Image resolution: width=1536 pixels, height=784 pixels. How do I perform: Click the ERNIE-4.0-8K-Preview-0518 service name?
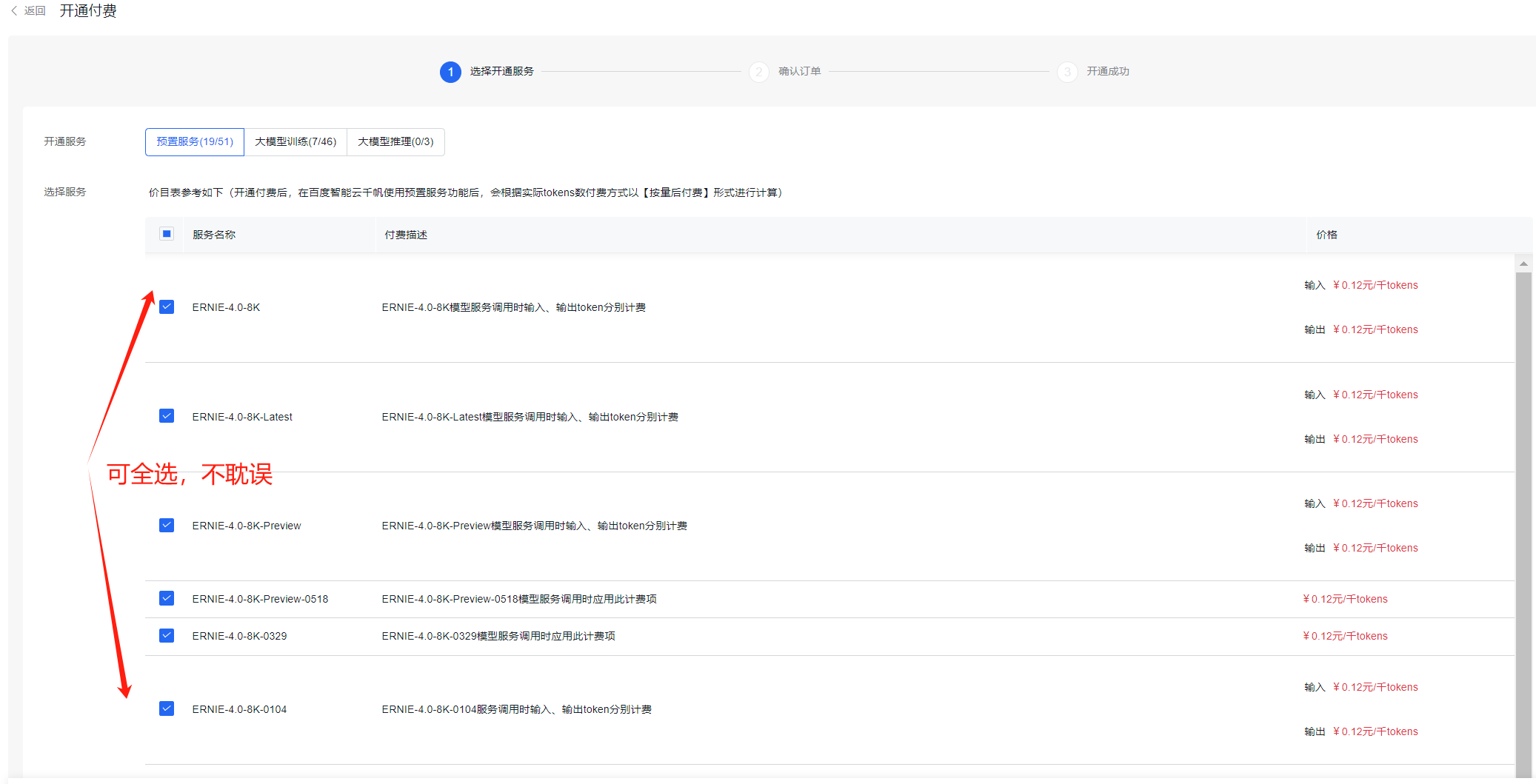point(260,599)
